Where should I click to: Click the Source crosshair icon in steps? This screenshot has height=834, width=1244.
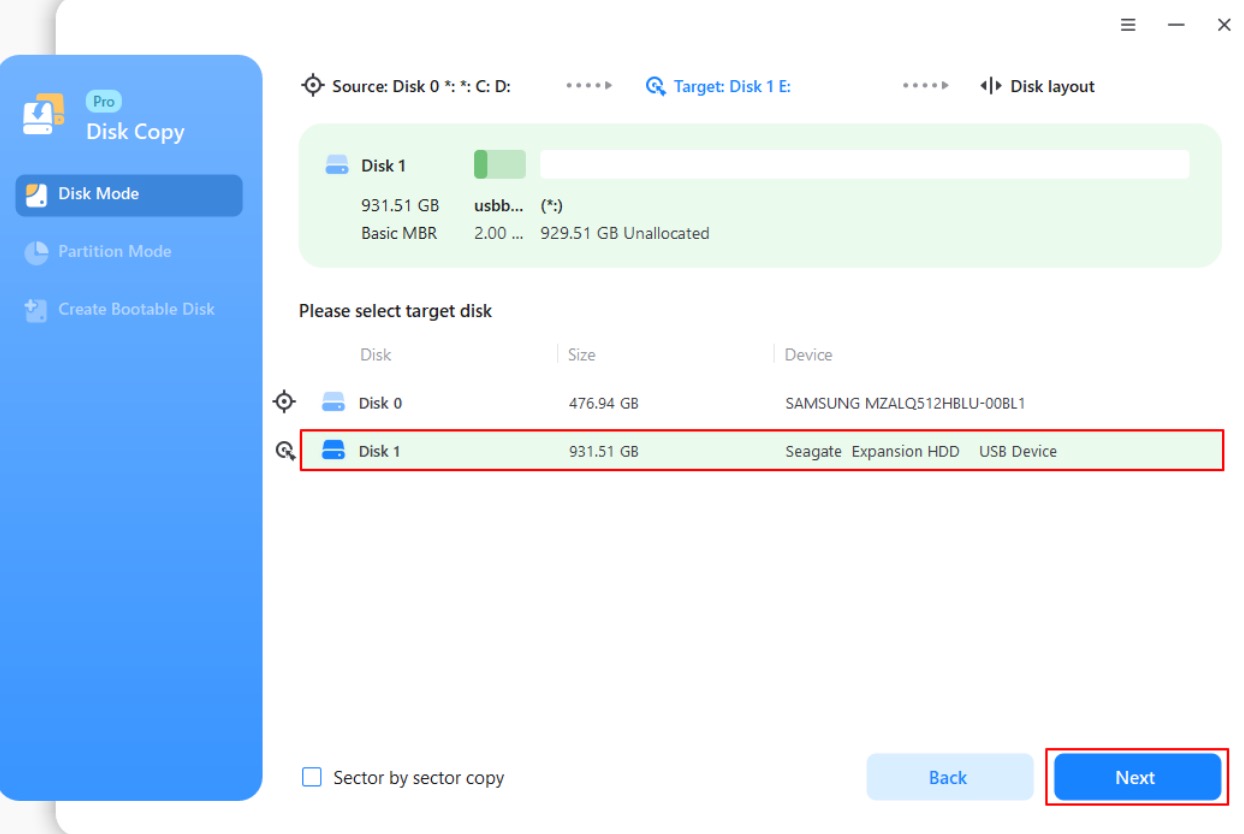pyautogui.click(x=313, y=85)
